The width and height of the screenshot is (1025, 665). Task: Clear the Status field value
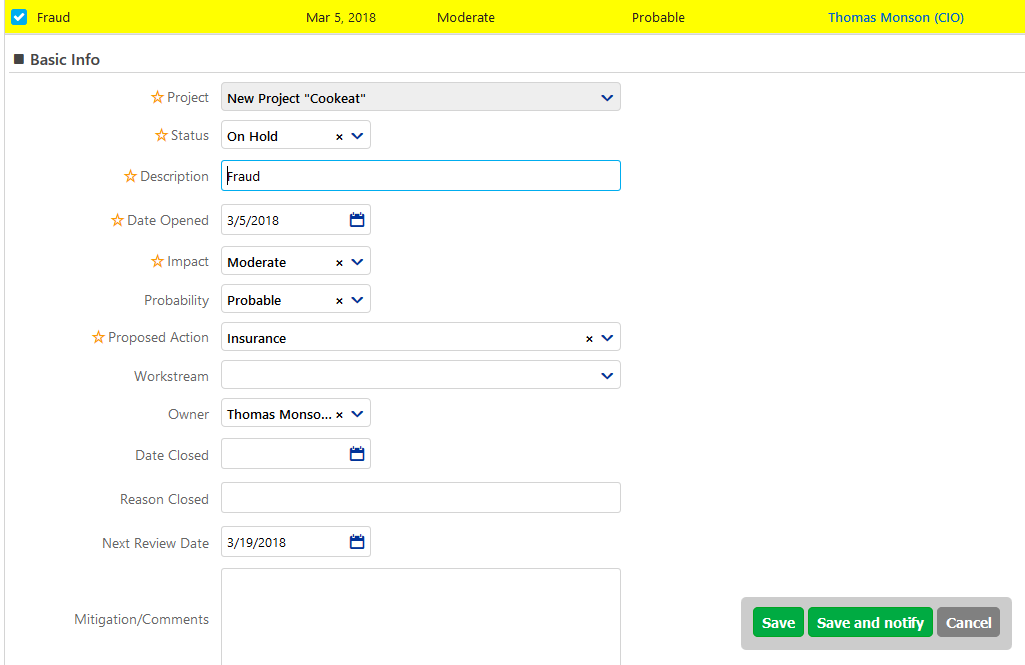point(339,136)
